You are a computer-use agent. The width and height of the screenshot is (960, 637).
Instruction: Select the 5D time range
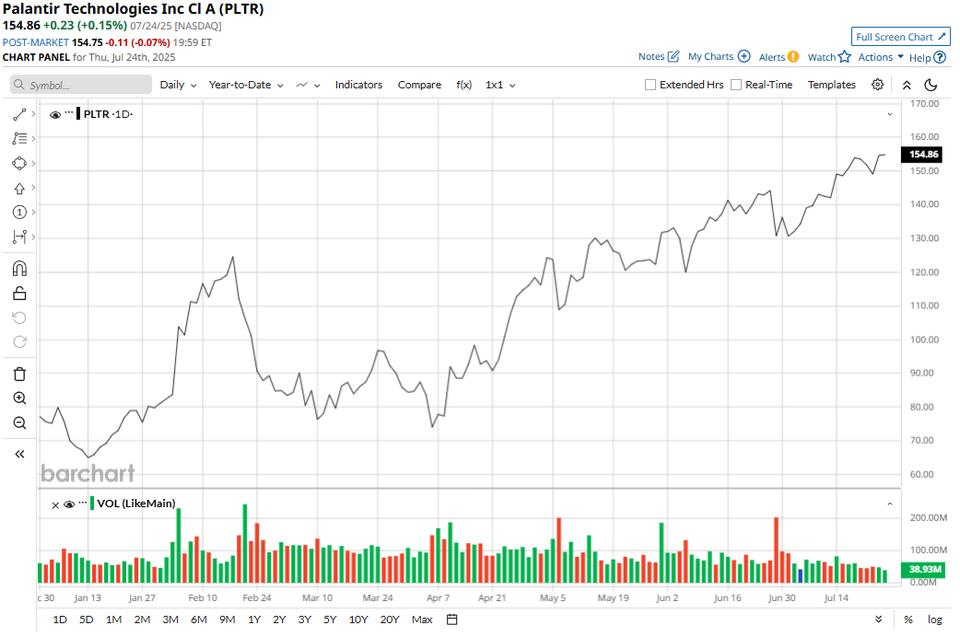click(86, 619)
